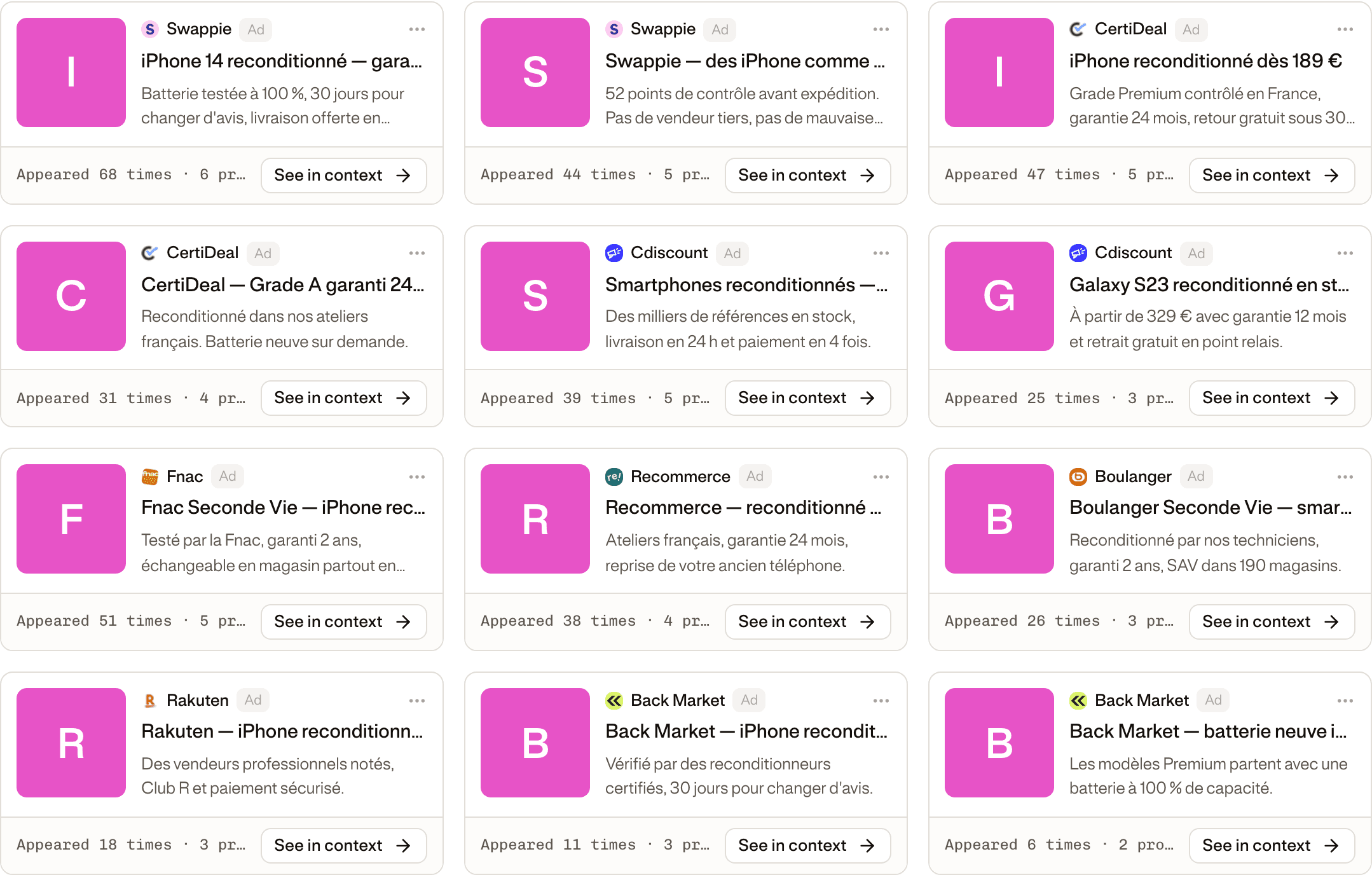Open more options on iPhone 14 reconditionné card
1372x875 pixels.
tap(417, 29)
